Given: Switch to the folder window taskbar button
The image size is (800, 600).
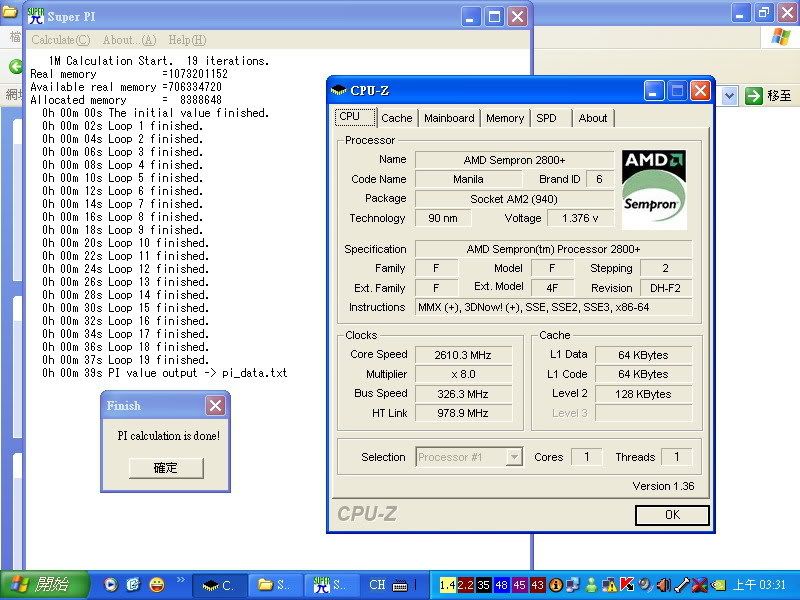Looking at the screenshot, I should [x=276, y=585].
